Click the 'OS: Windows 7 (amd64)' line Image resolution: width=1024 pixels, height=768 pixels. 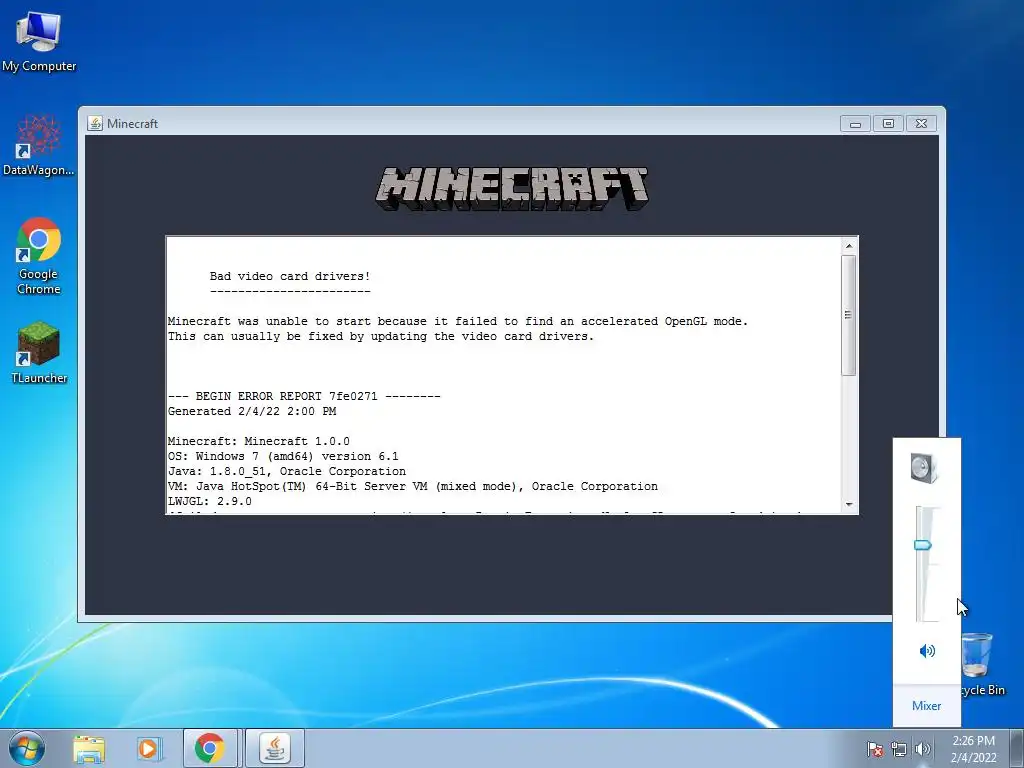click(283, 456)
